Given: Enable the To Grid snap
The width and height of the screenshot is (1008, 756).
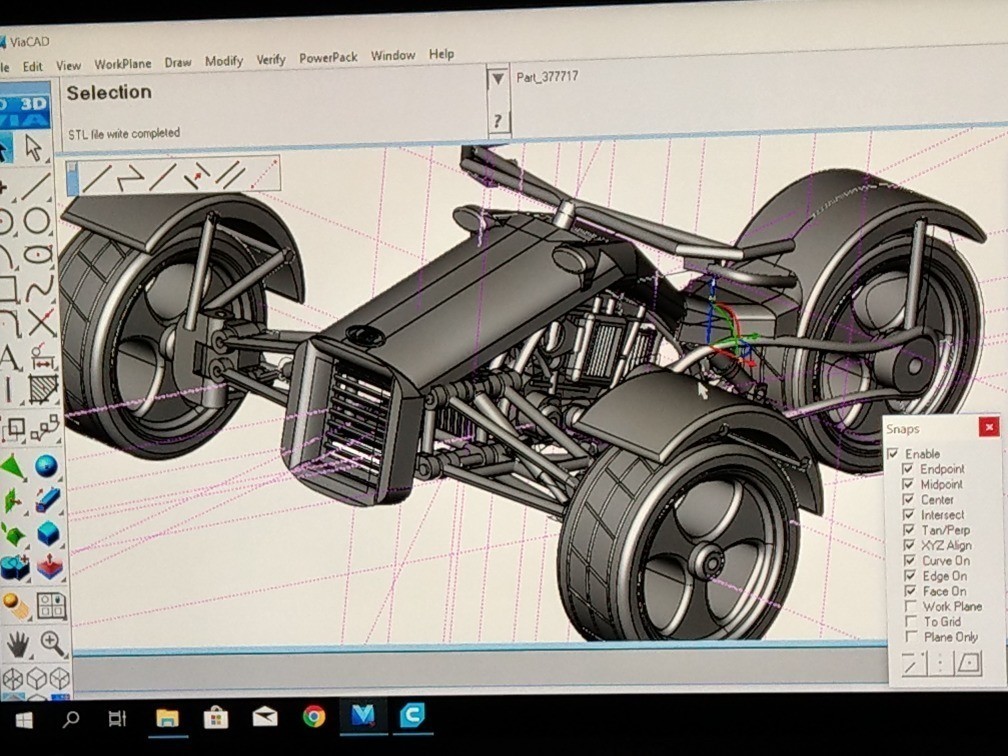Looking at the screenshot, I should coord(910,621).
